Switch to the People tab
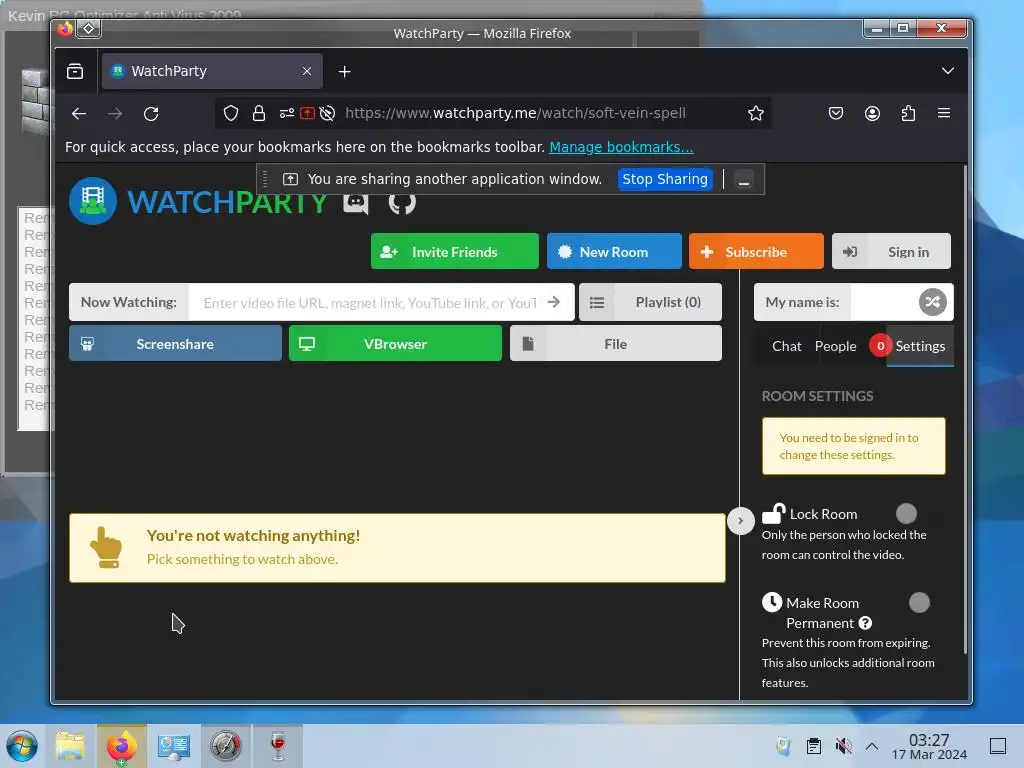This screenshot has width=1024, height=768. (x=835, y=346)
